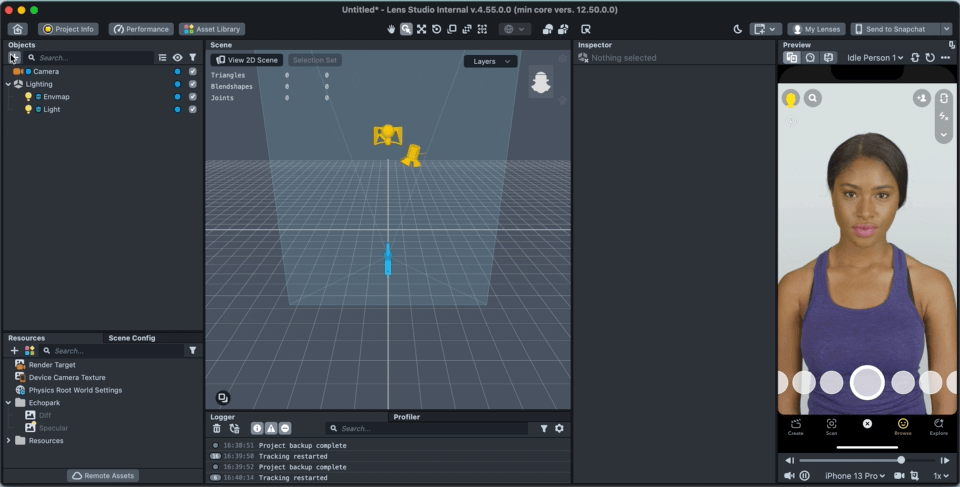The height and width of the screenshot is (487, 960).
Task: Click the Objects filter funnel icon
Action: [192, 58]
